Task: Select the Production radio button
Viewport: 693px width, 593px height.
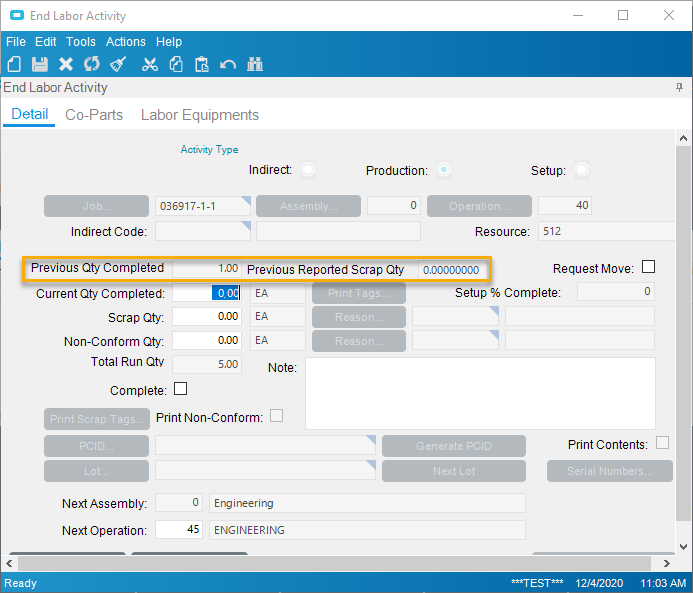Action: 444,170
